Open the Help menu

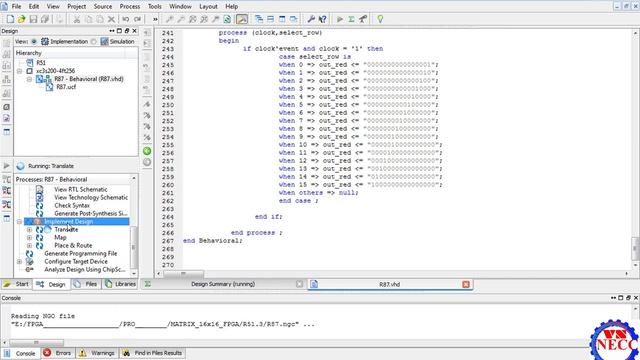coord(231,7)
